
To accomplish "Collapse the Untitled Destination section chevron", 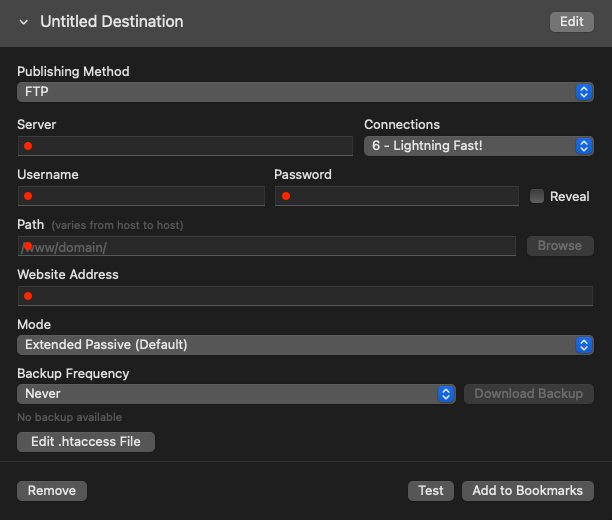I will 24,22.
